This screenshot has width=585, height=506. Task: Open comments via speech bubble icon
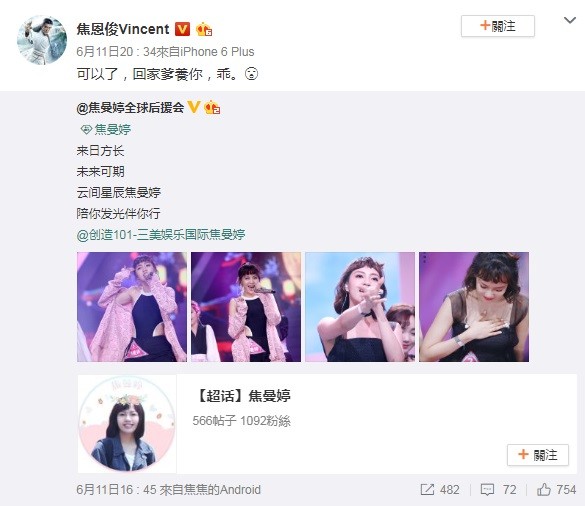tap(487, 490)
